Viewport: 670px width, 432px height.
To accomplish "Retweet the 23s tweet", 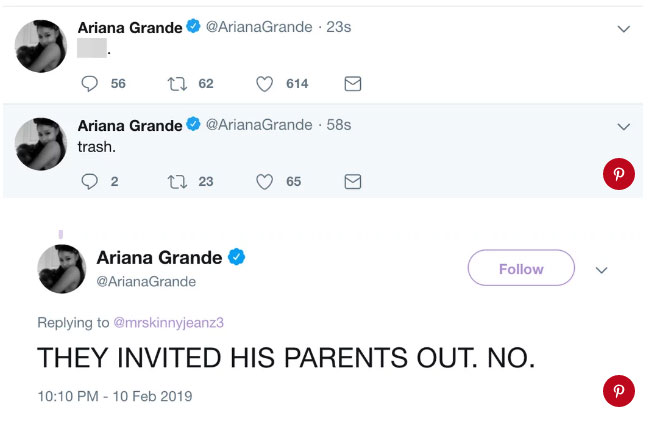I will (177, 85).
